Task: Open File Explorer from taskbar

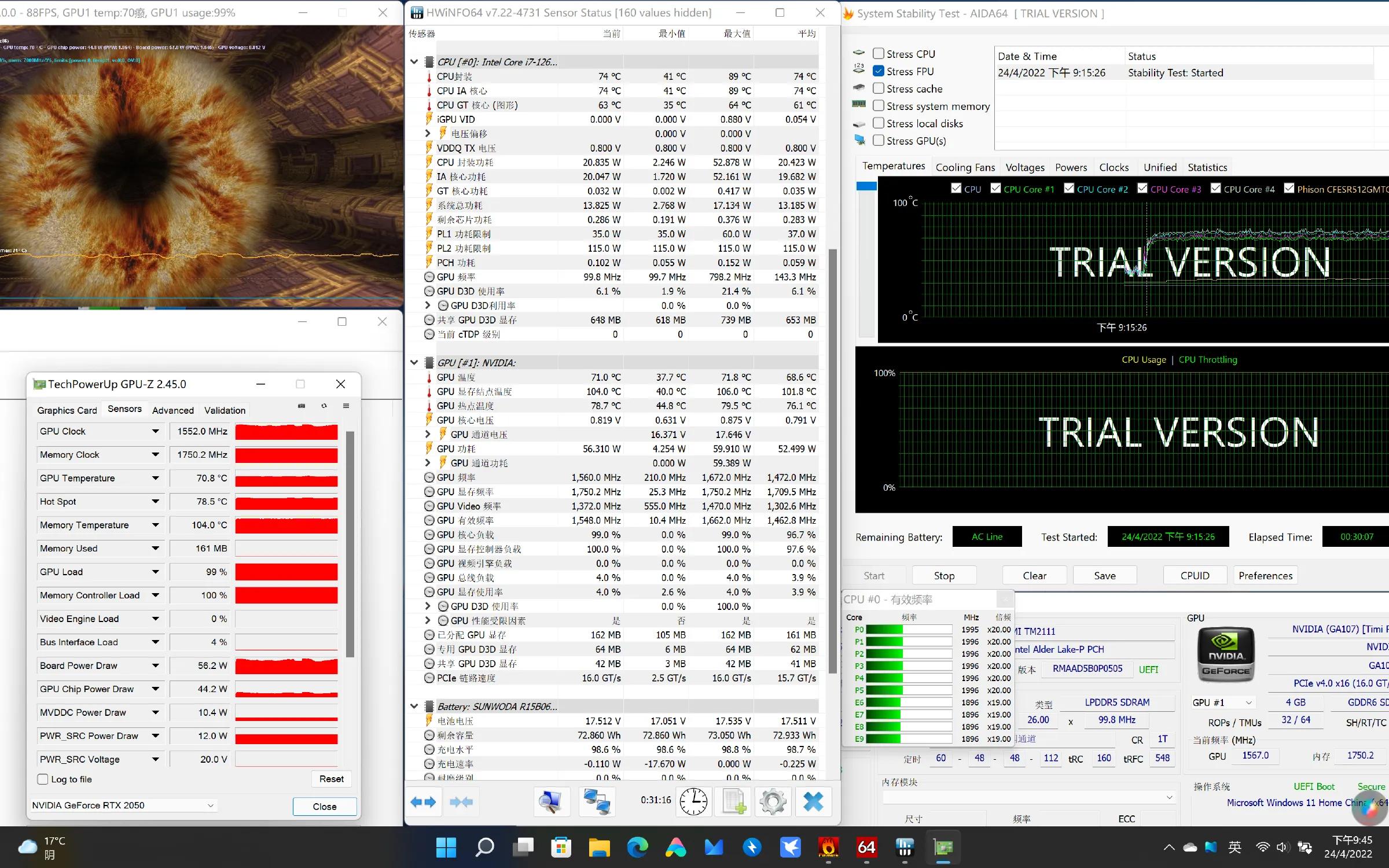Action: [600, 848]
